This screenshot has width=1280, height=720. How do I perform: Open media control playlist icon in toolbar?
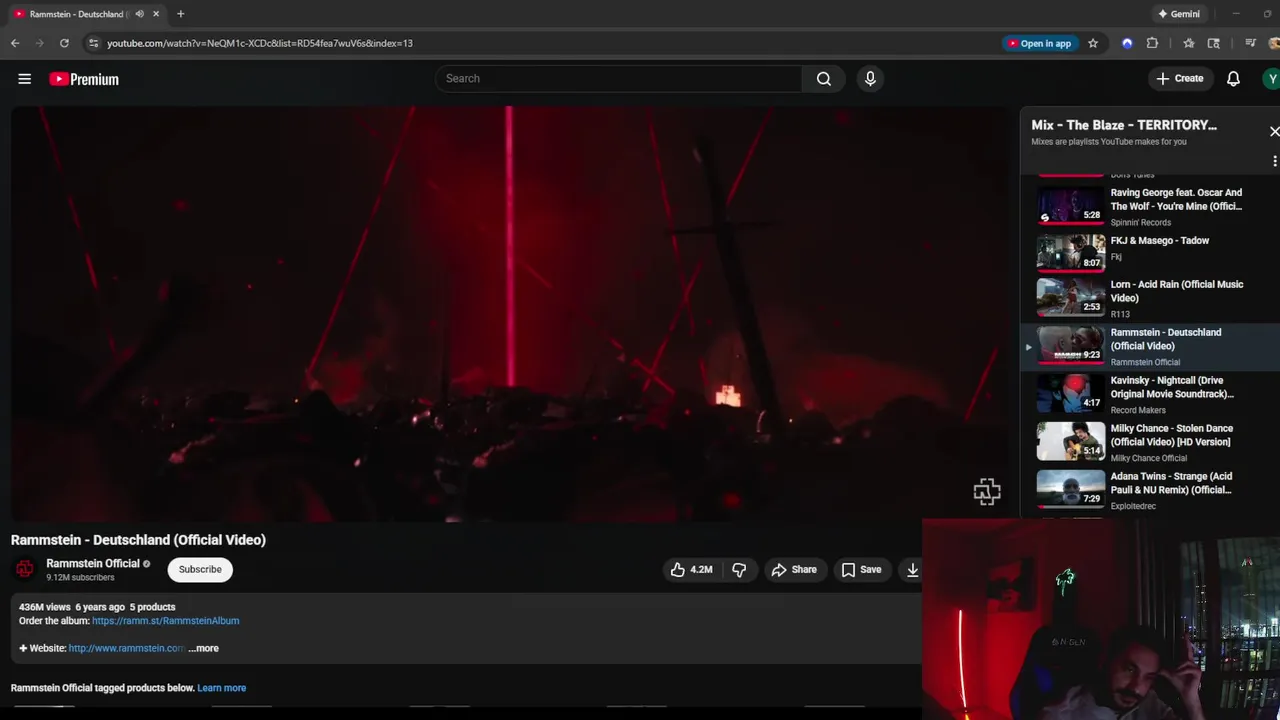tap(1250, 43)
